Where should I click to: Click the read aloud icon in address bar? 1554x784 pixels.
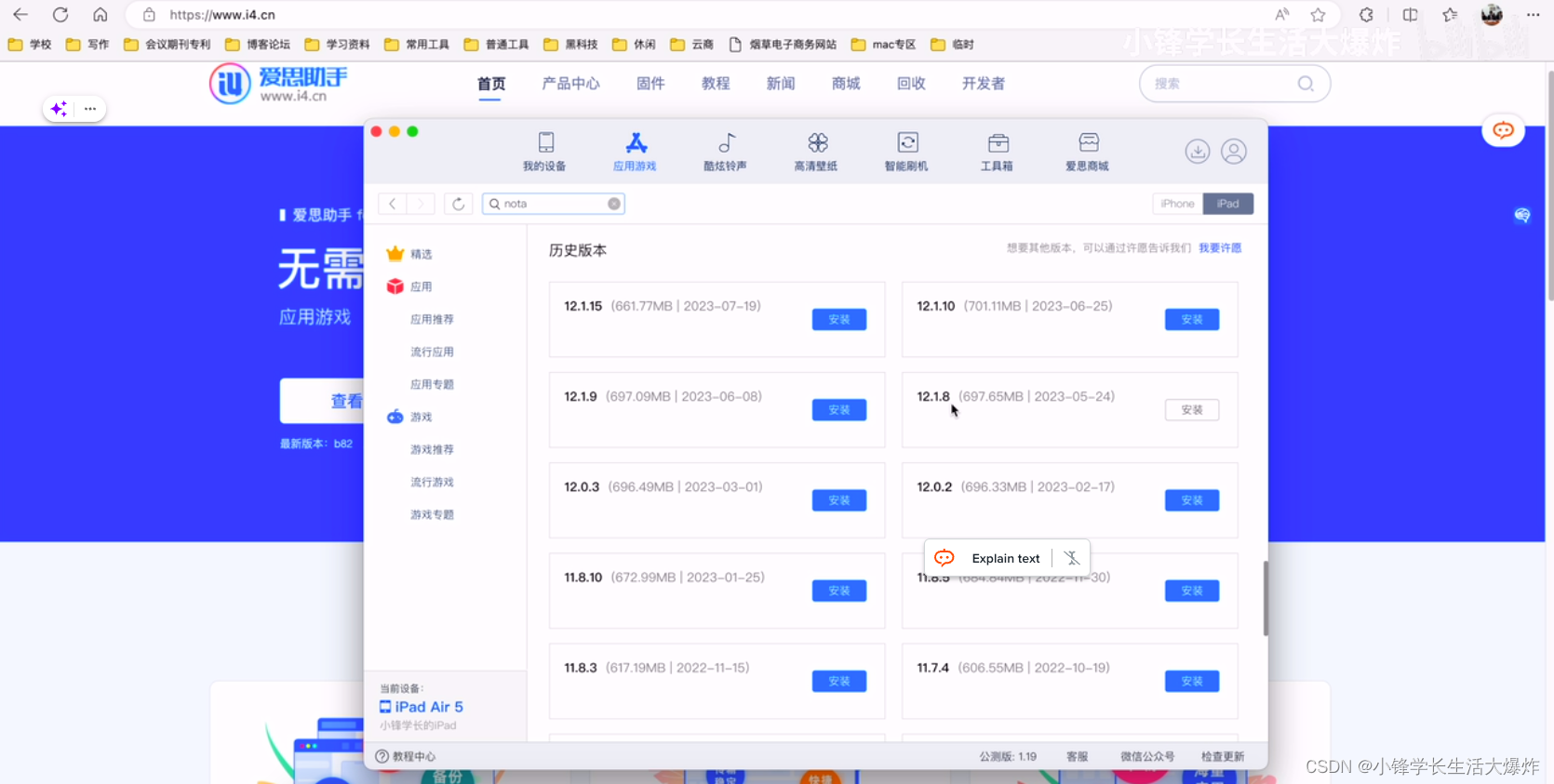pyautogui.click(x=1282, y=15)
